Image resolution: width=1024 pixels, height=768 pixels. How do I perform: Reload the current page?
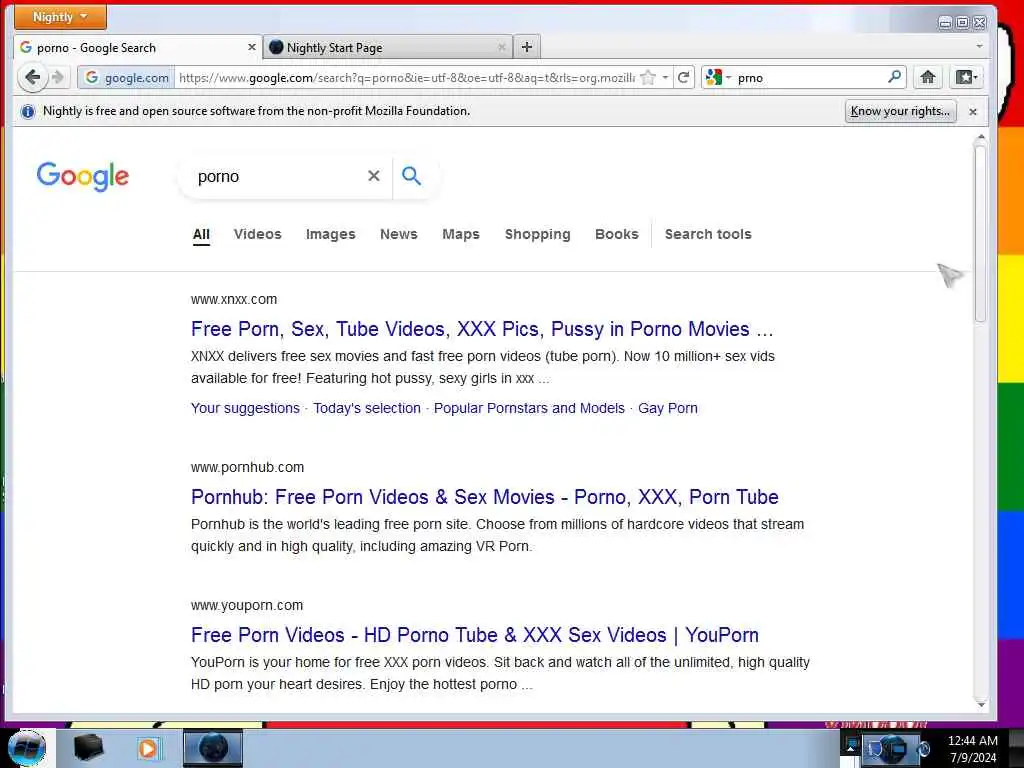pyautogui.click(x=684, y=78)
